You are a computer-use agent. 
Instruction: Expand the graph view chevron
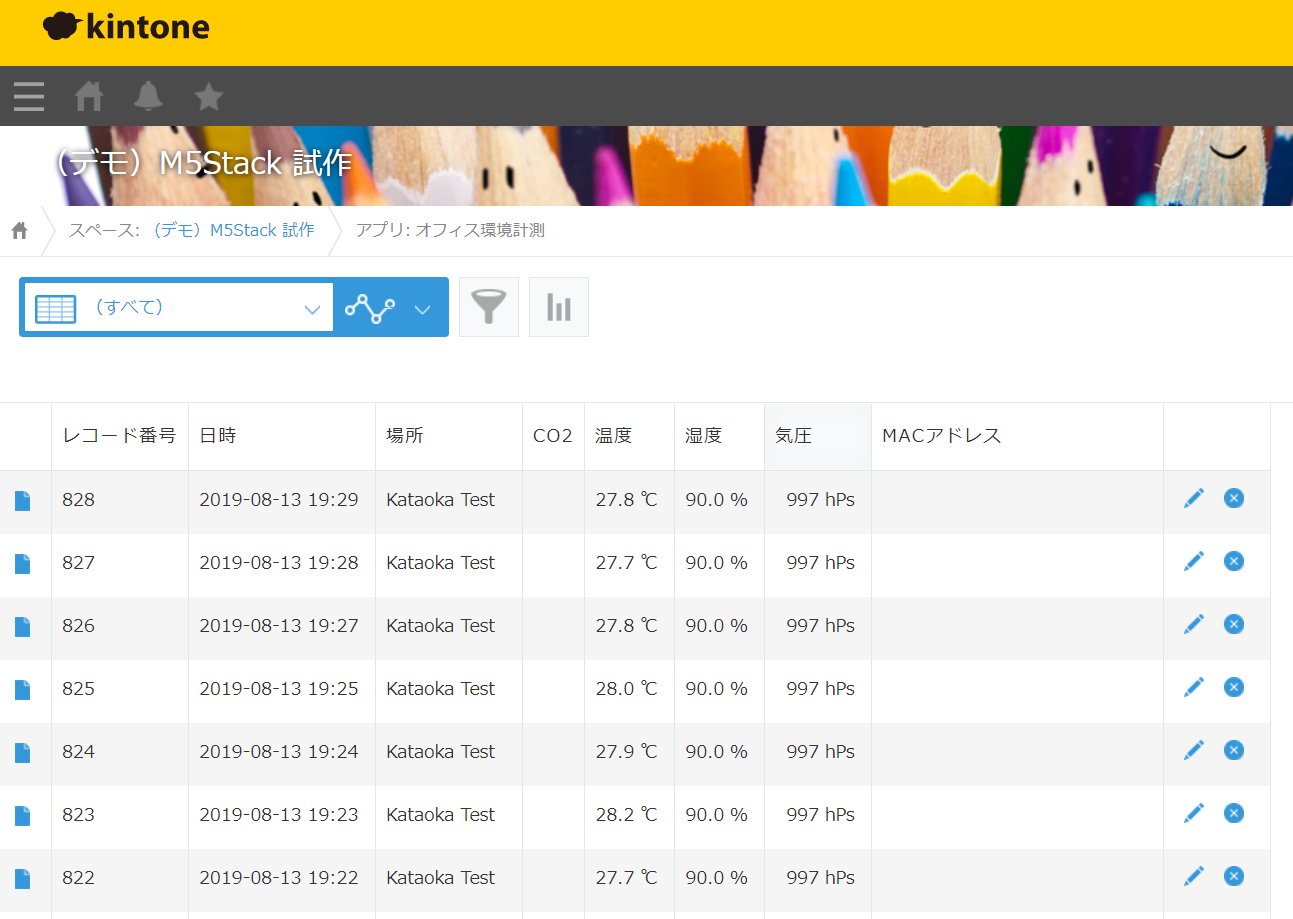[422, 310]
